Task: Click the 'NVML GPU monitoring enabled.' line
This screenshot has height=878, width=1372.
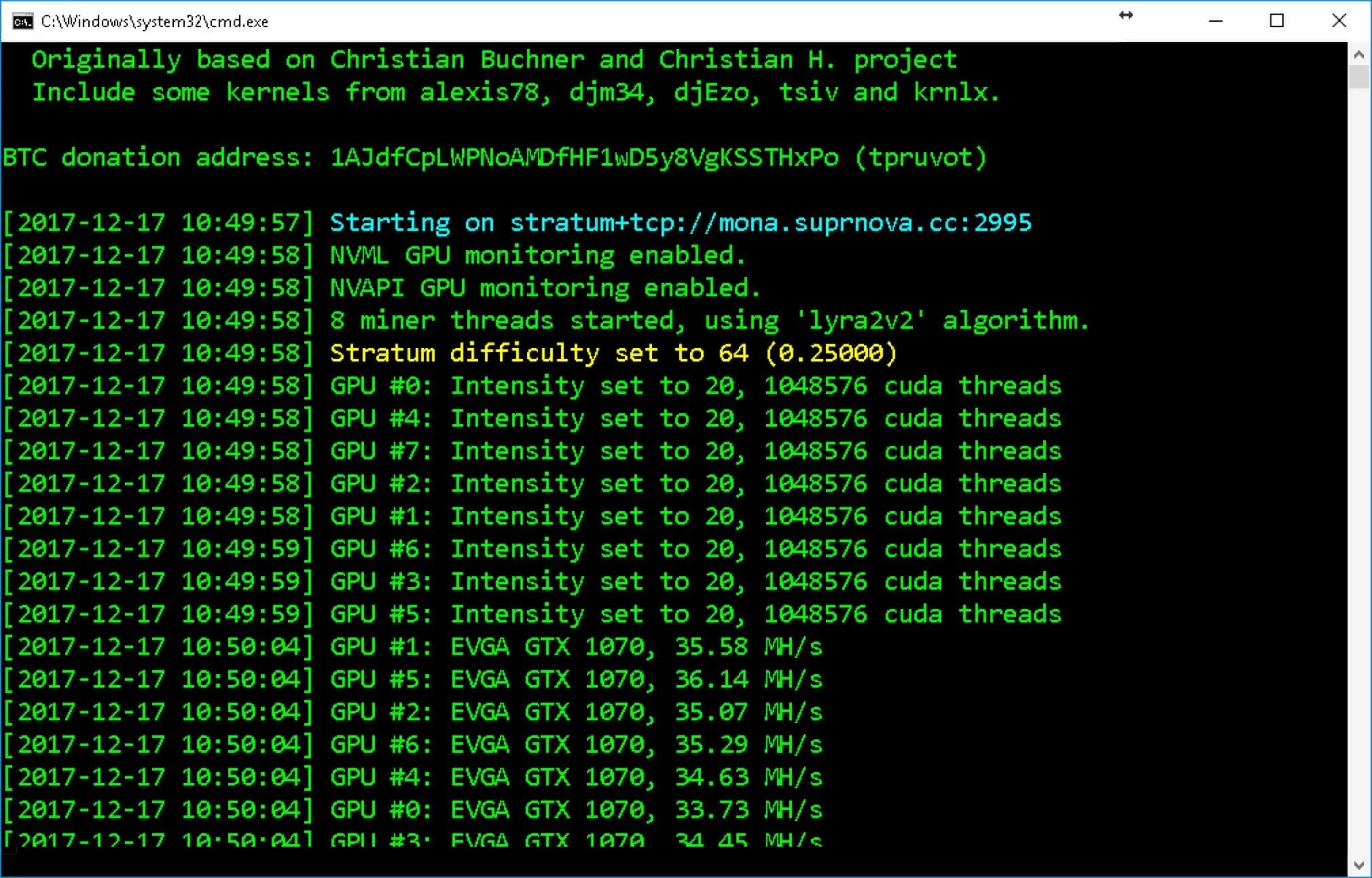Action: tap(537, 256)
